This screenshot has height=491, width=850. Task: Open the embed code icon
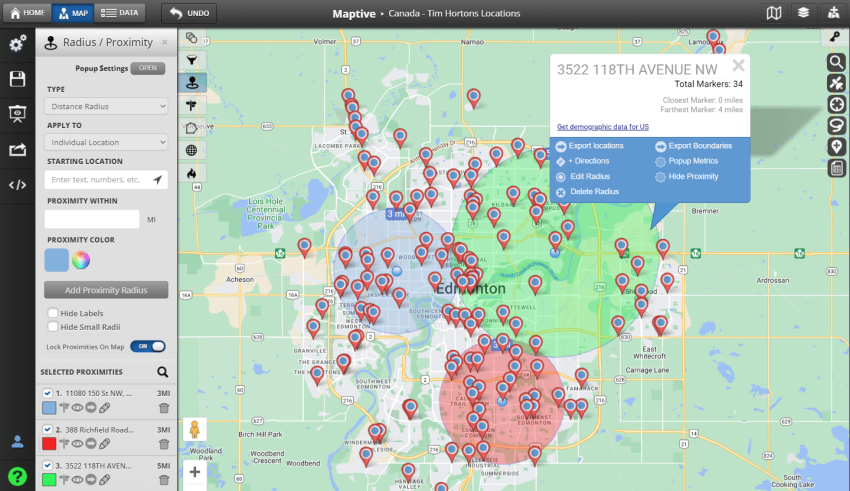[17, 184]
